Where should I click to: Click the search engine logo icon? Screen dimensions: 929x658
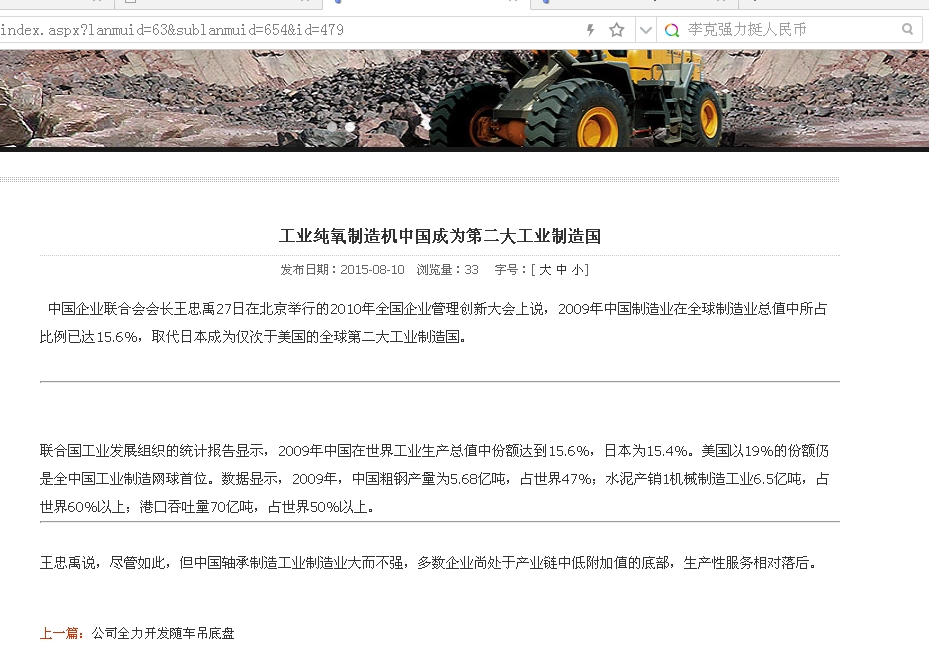pyautogui.click(x=672, y=30)
